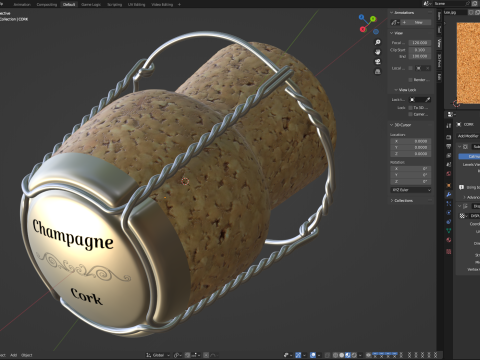This screenshot has height=360, width=480.
Task: Click Focal Length value field
Action: point(420,43)
